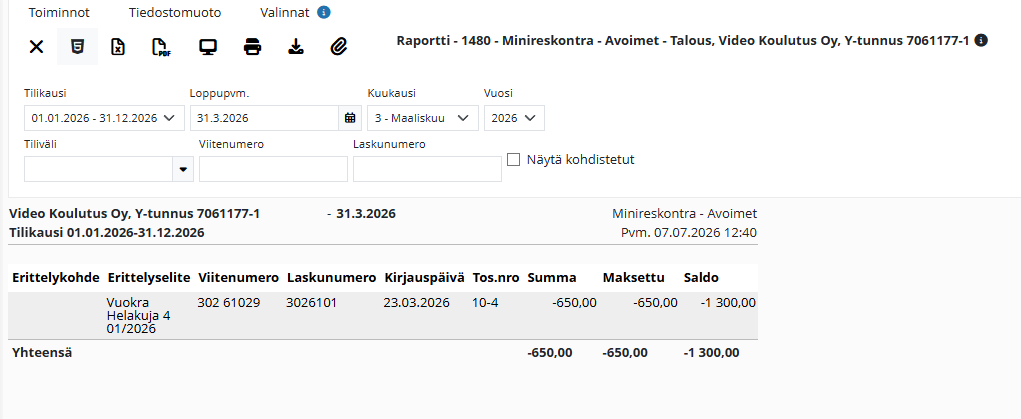
Task: Export report as Excel file icon
Action: [118, 47]
